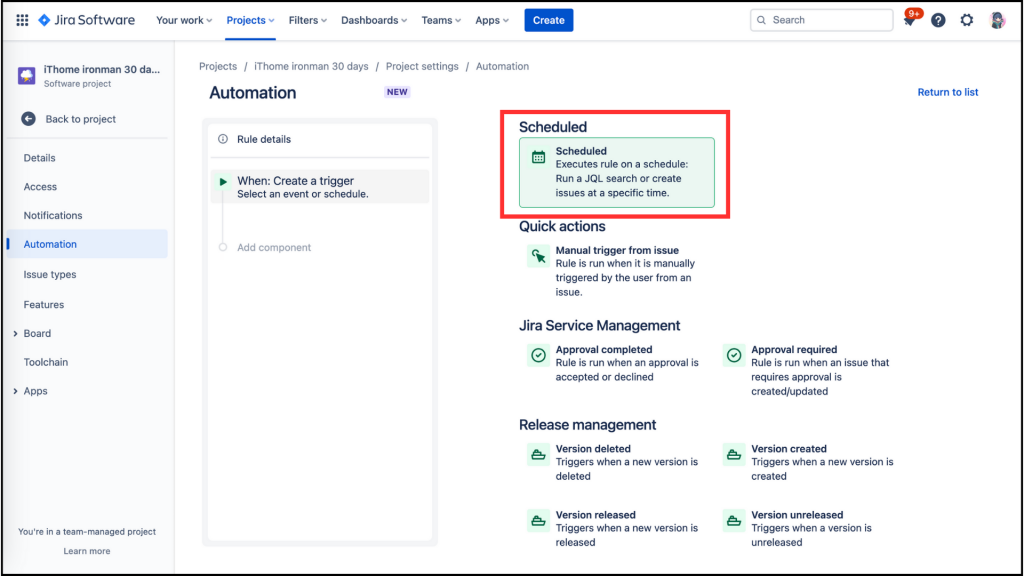Open the Filters dropdown menu

308,20
